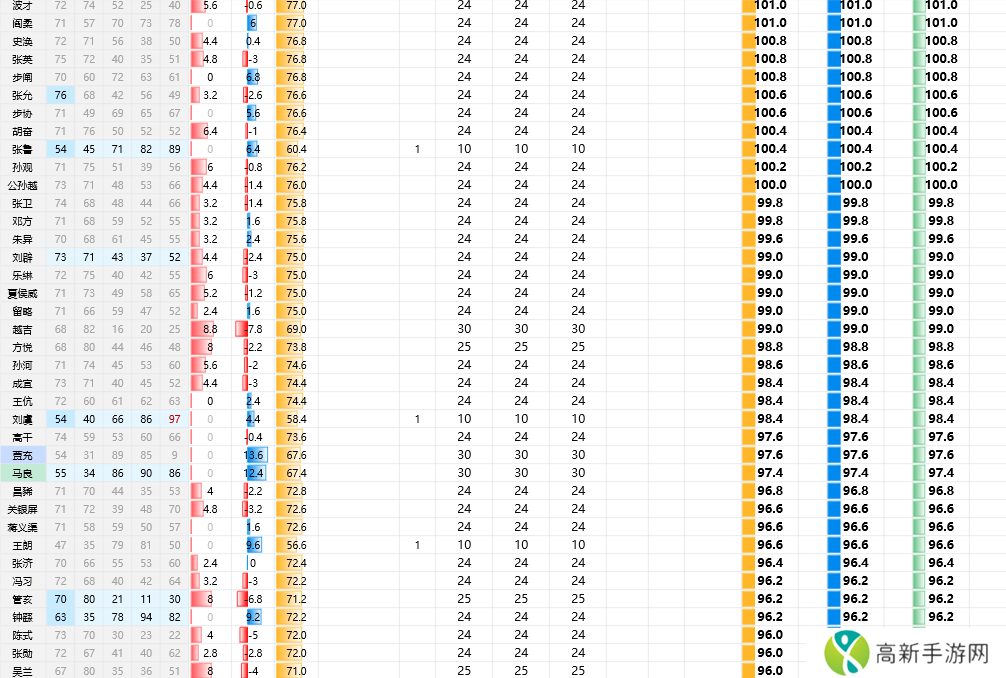Select the 公孙越 name cell

(22, 185)
